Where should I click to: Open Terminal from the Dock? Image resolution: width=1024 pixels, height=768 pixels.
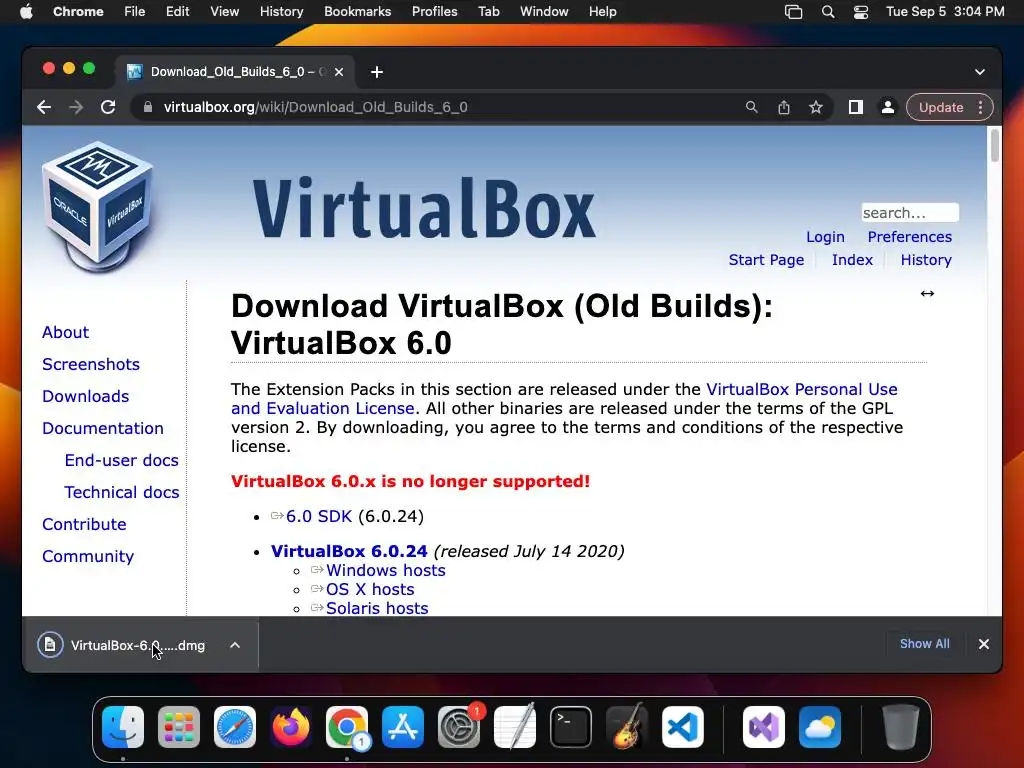pyautogui.click(x=571, y=727)
